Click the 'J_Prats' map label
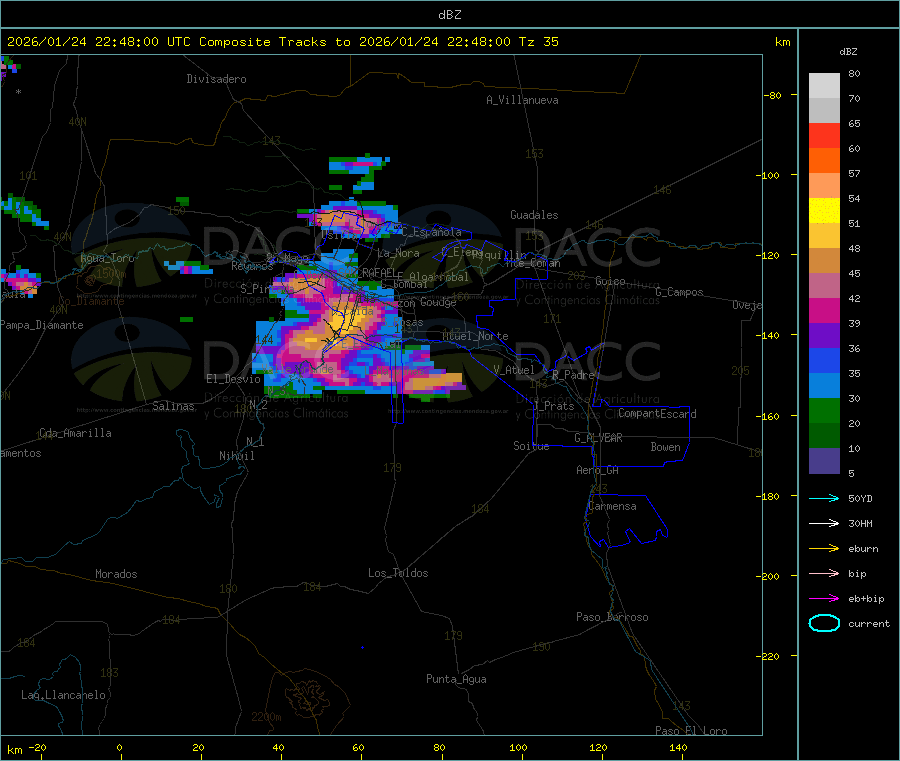This screenshot has width=900, height=761. [x=554, y=406]
